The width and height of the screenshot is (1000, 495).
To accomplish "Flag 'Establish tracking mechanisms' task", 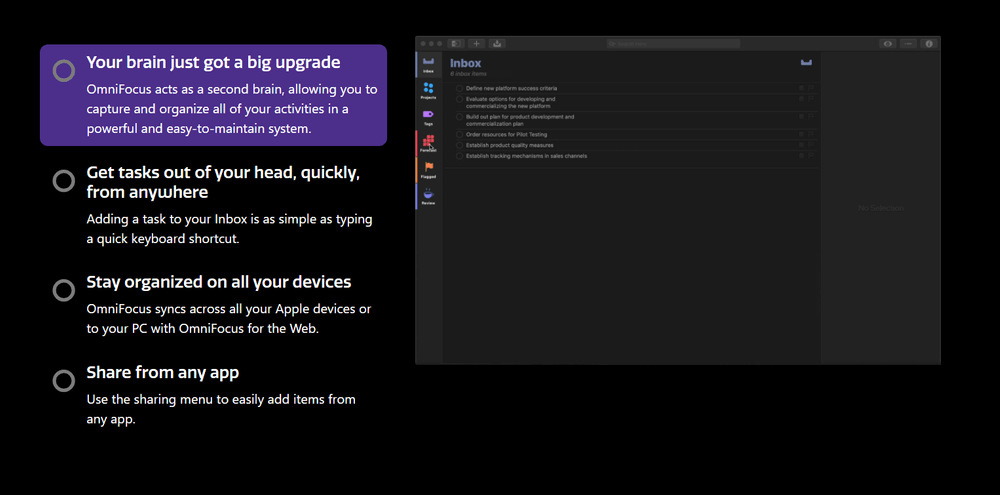I will pyautogui.click(x=811, y=156).
